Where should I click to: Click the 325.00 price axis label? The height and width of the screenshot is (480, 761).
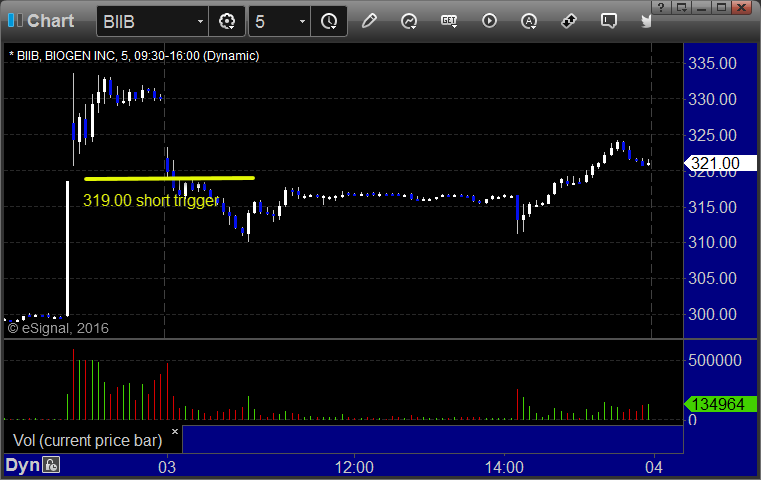click(712, 135)
